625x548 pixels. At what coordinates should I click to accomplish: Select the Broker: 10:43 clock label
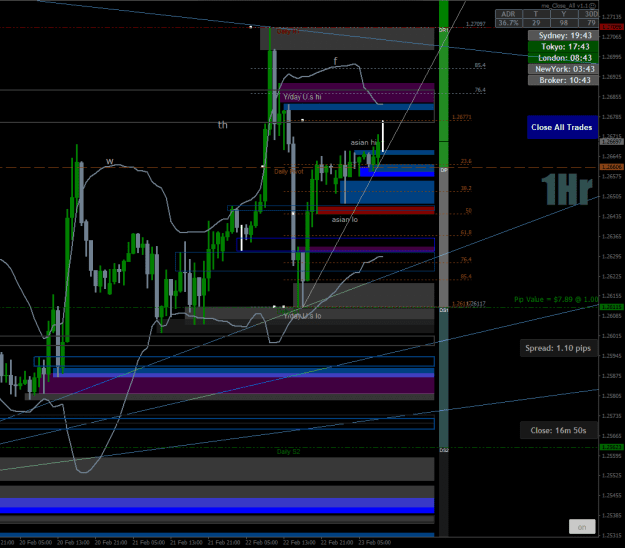[563, 80]
